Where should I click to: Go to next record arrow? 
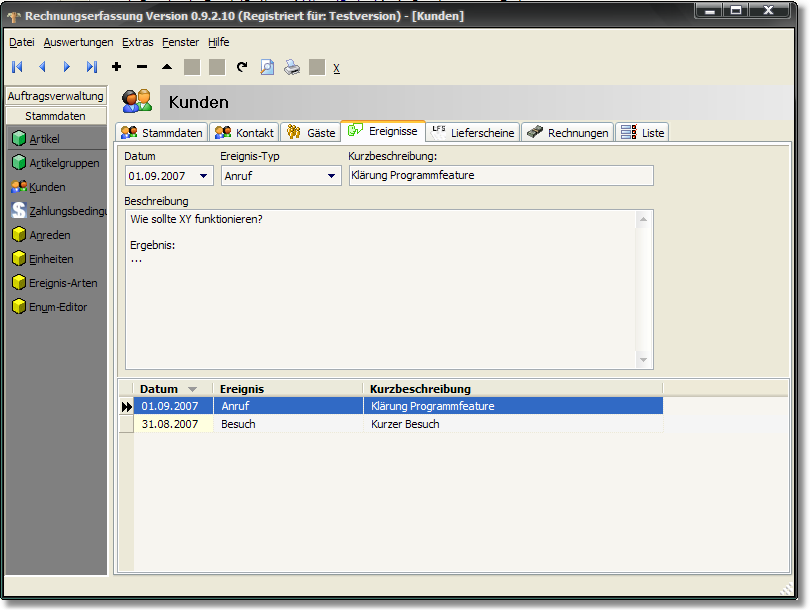pos(67,67)
